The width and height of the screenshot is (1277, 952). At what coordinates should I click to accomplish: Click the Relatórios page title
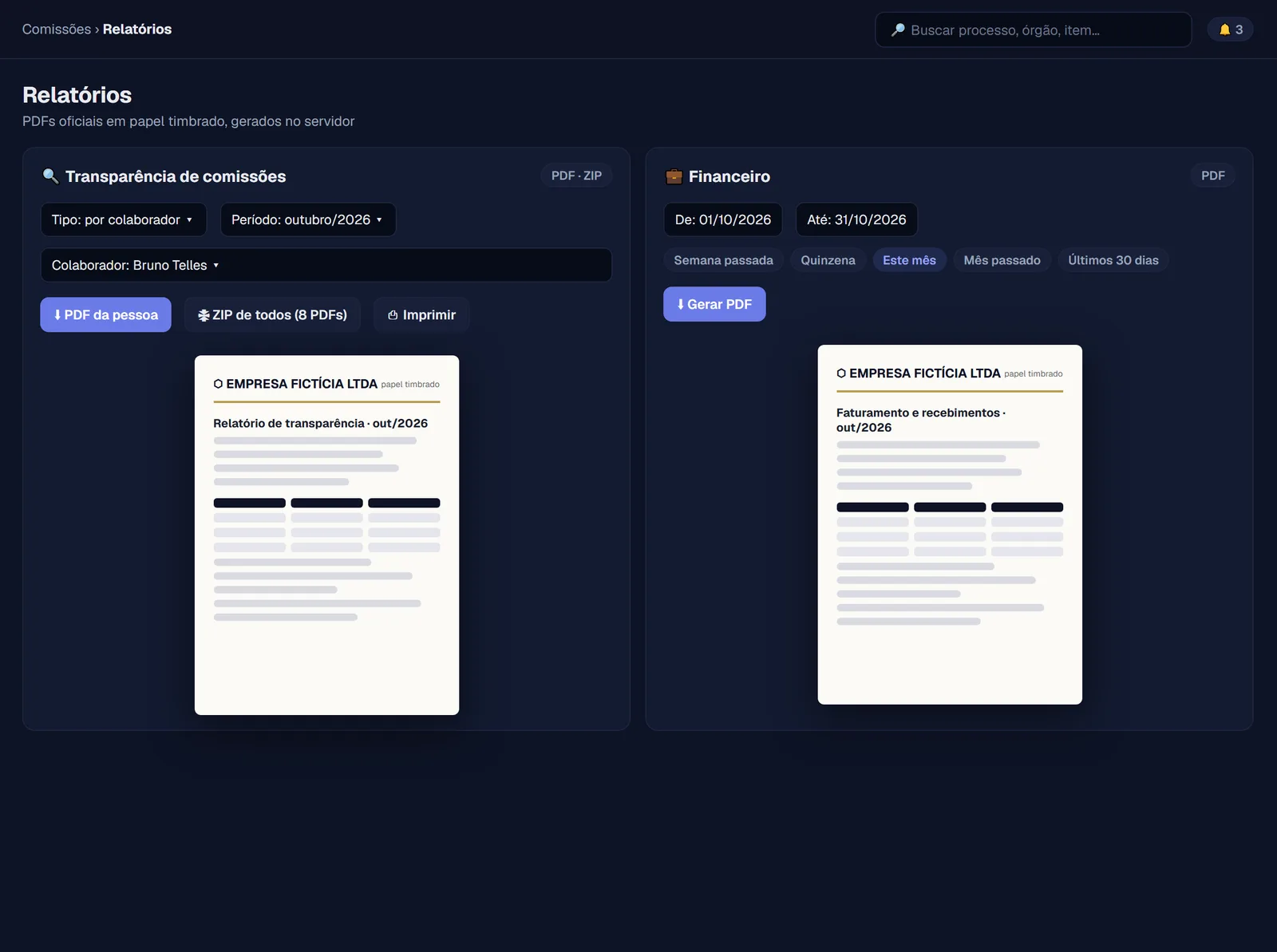77,95
